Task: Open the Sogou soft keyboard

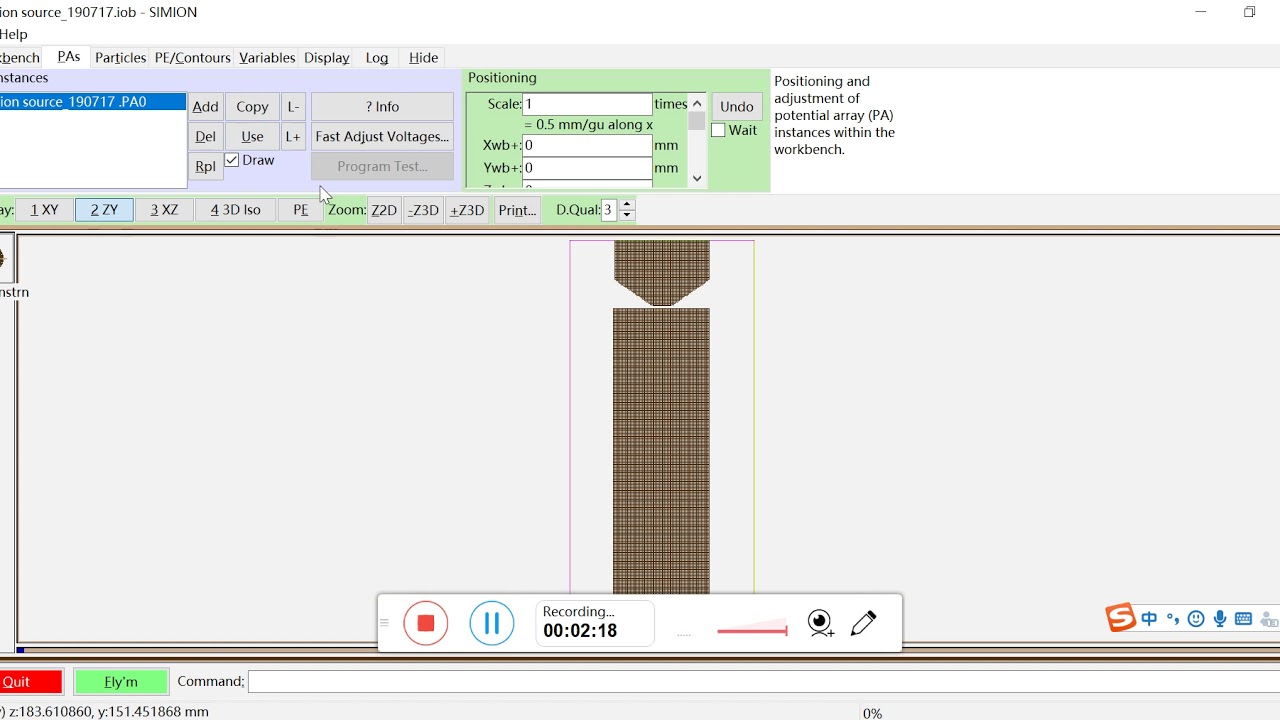Action: (1244, 619)
